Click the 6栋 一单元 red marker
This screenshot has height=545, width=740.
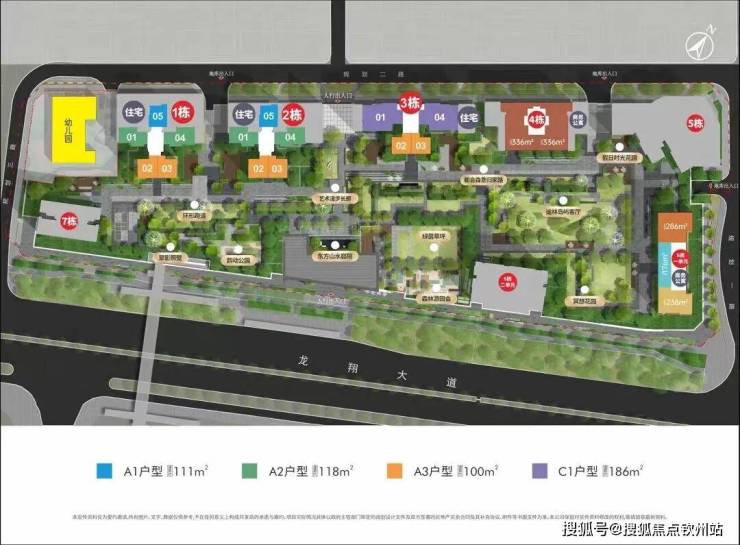click(680, 258)
